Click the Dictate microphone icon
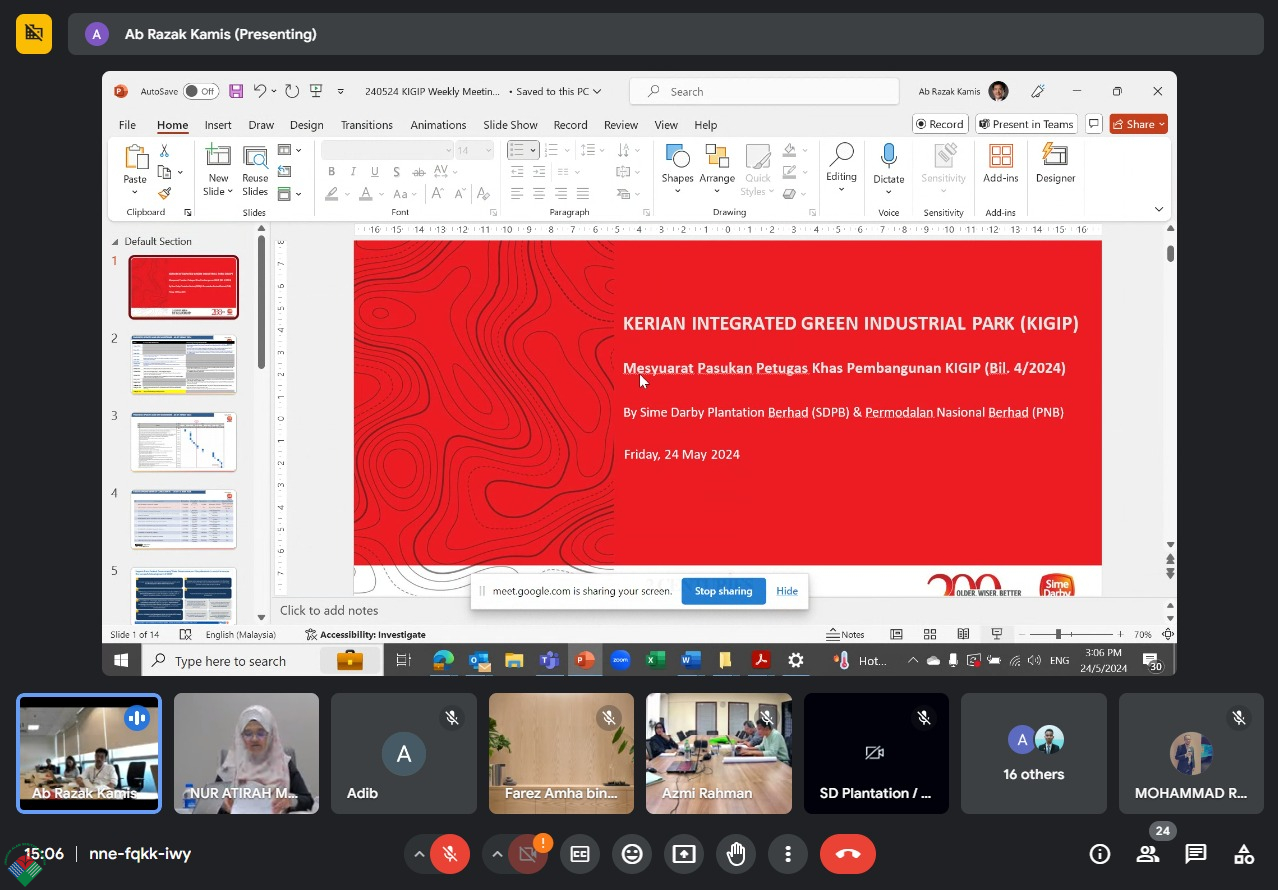 pyautogui.click(x=888, y=156)
